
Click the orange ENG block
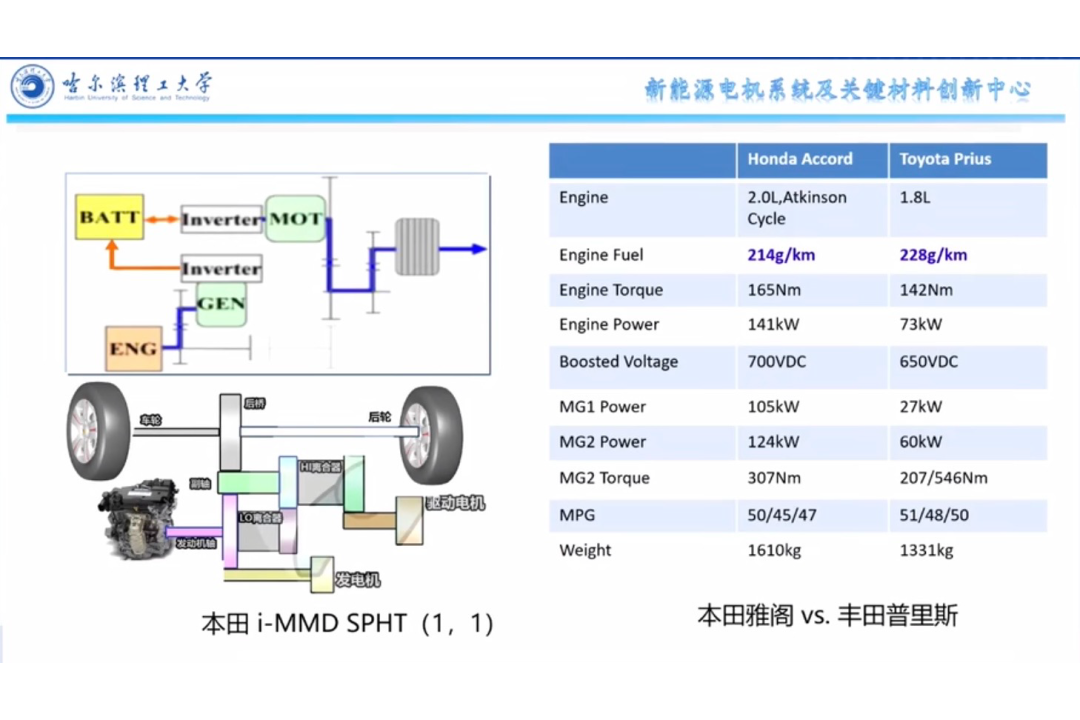[x=134, y=349]
